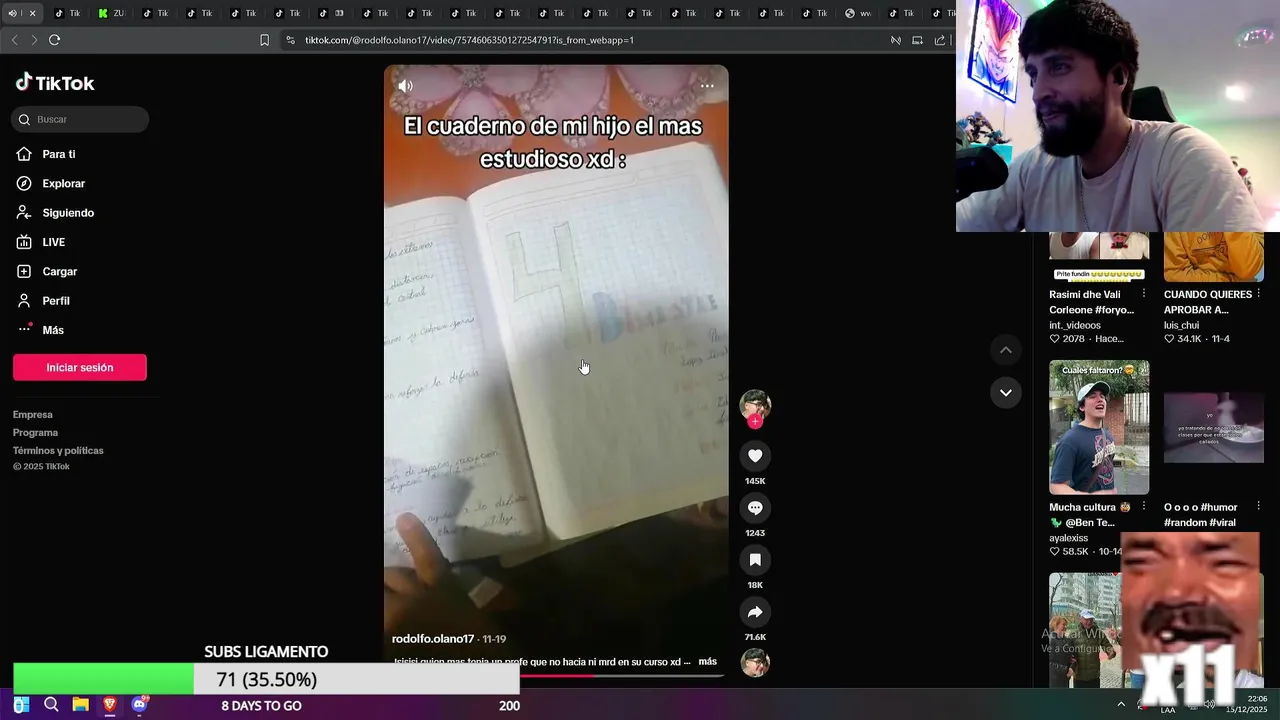The height and width of the screenshot is (720, 1280).
Task: Open the Perfil page
Action: pos(56,301)
